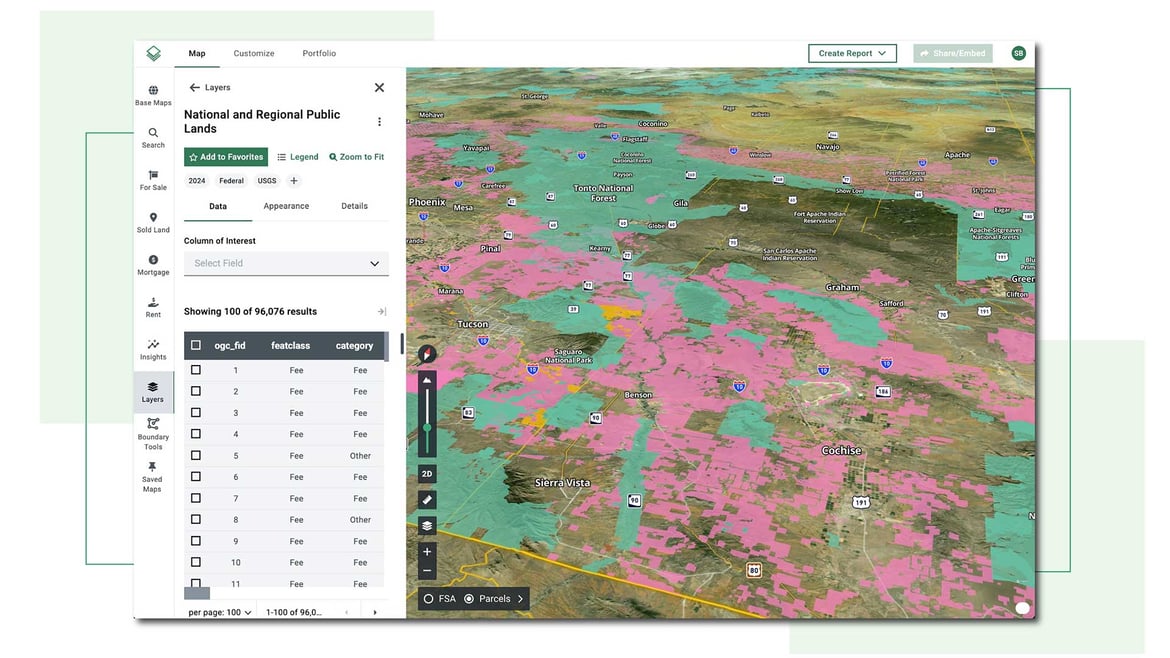Select the measuring ruler tool on map
The image size is (1170, 658).
click(x=426, y=499)
